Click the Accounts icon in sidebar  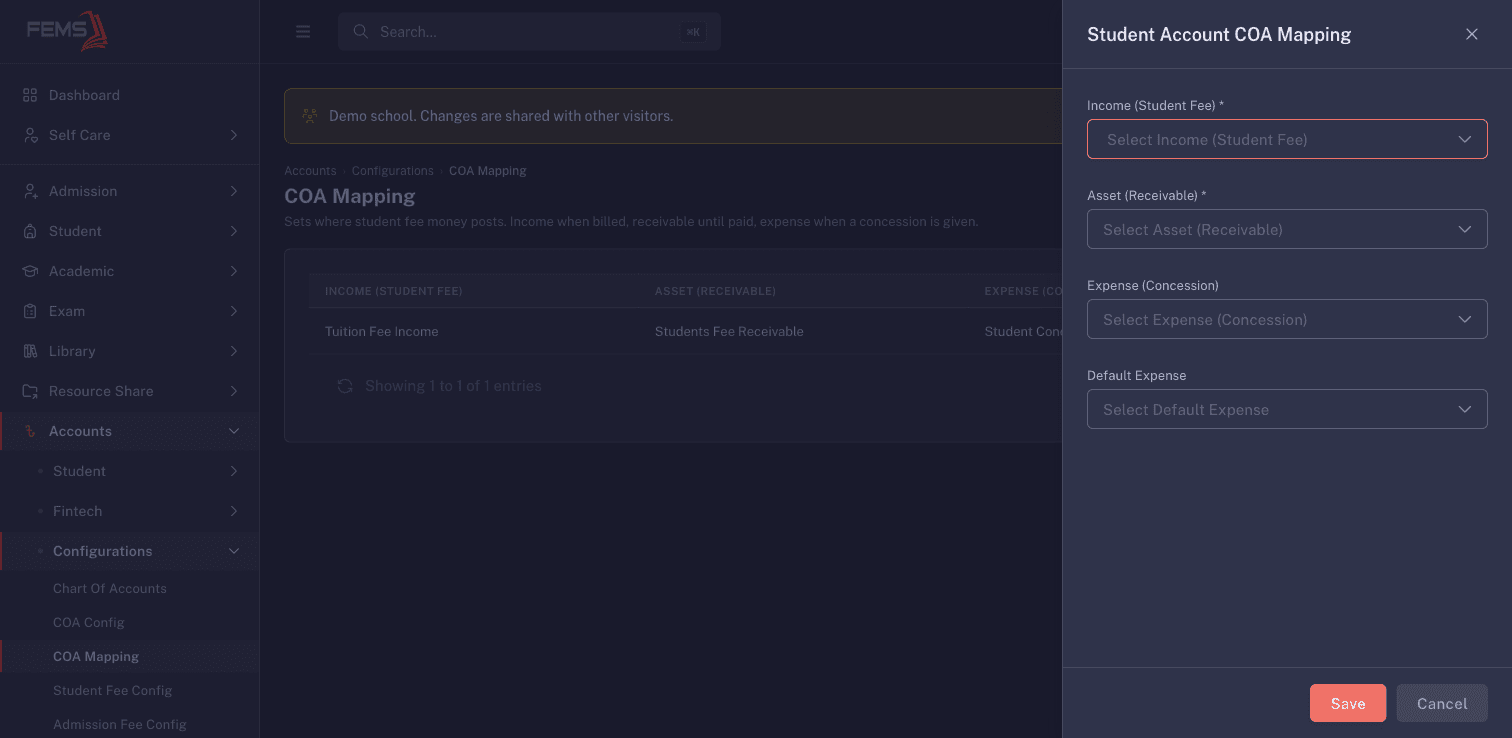click(x=30, y=431)
